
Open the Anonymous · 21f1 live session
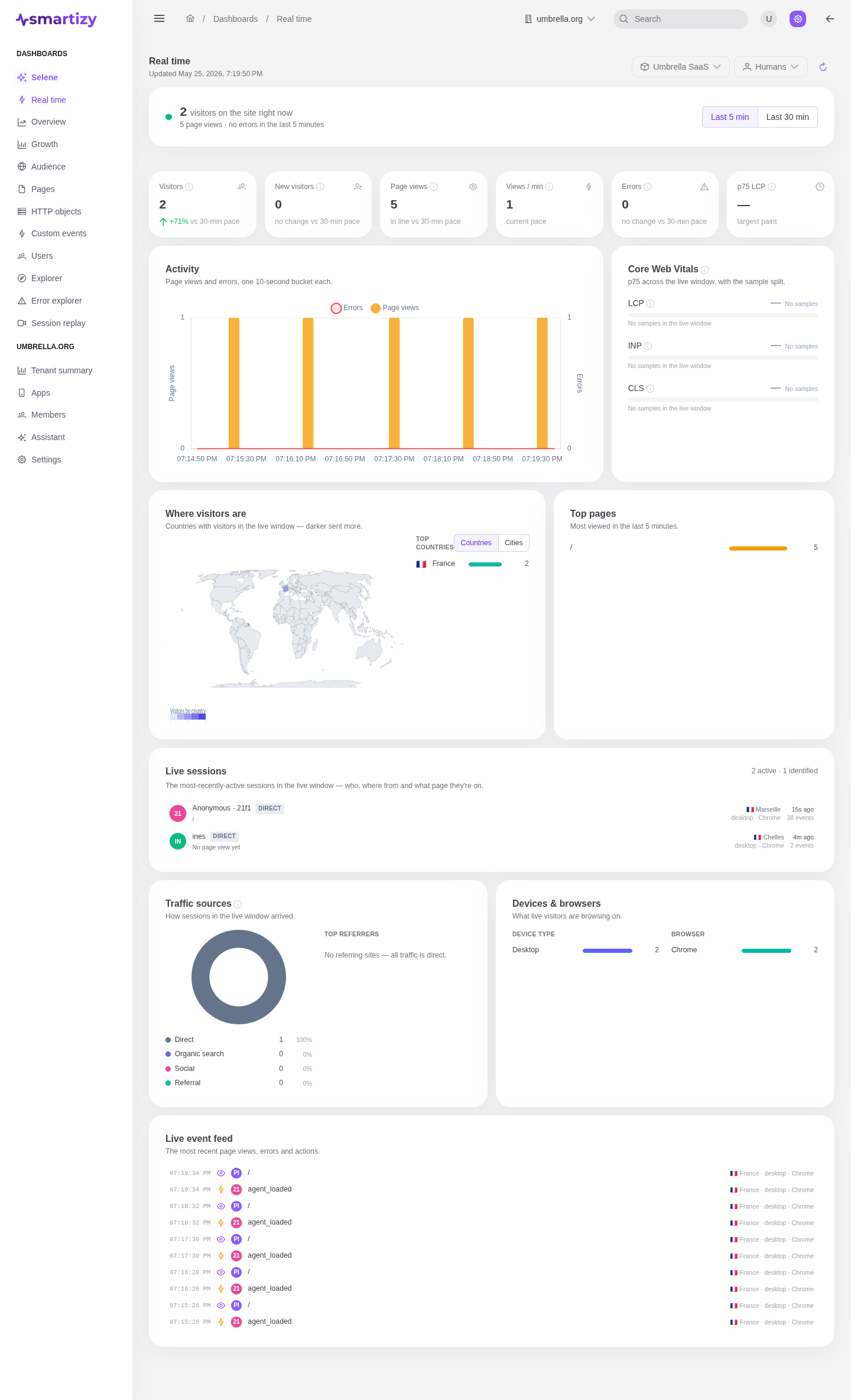(492, 813)
